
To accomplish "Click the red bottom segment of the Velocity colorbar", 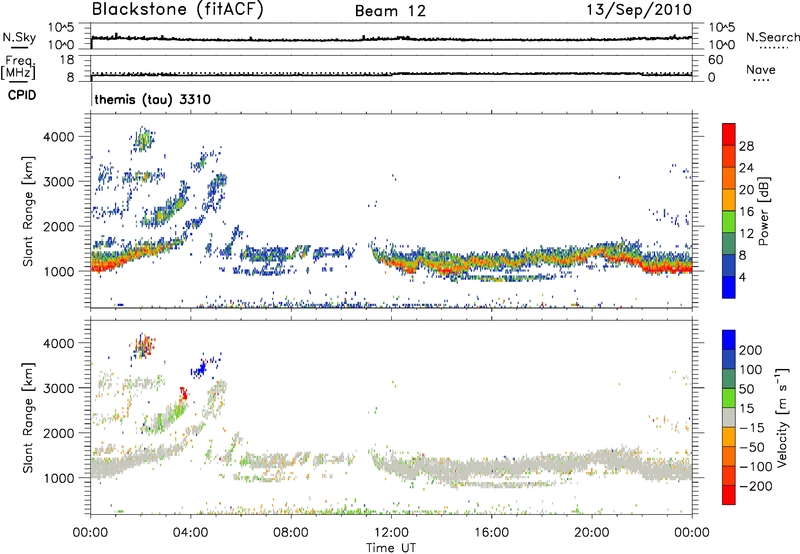I will [729, 495].
